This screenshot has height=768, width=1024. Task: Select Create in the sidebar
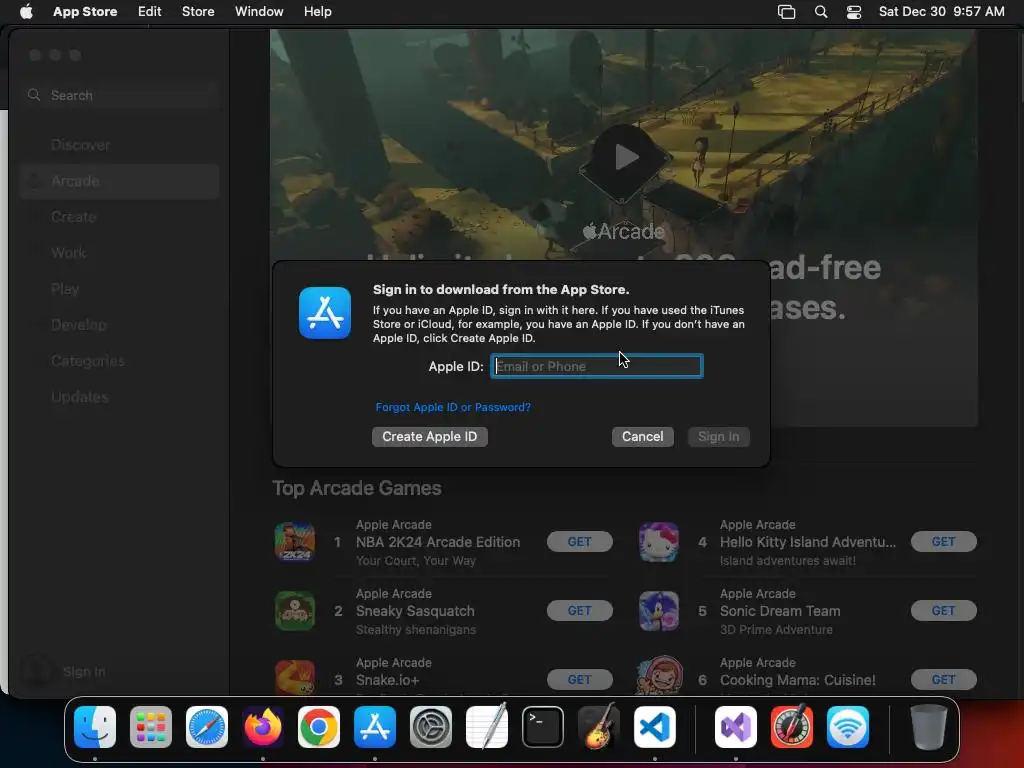click(x=120, y=217)
